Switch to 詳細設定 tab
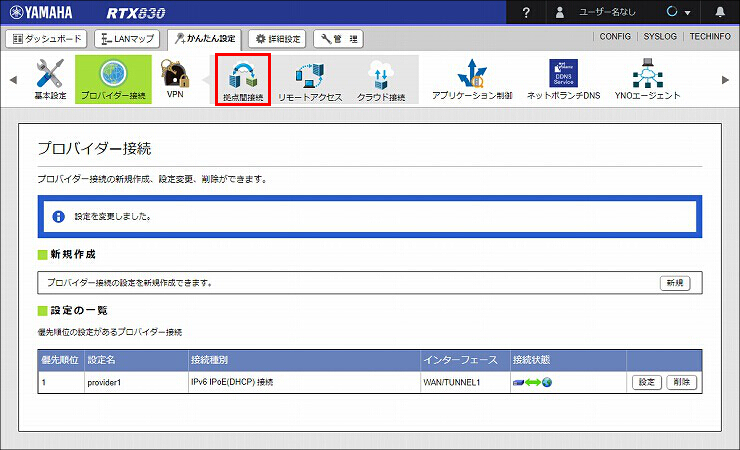 coord(278,39)
